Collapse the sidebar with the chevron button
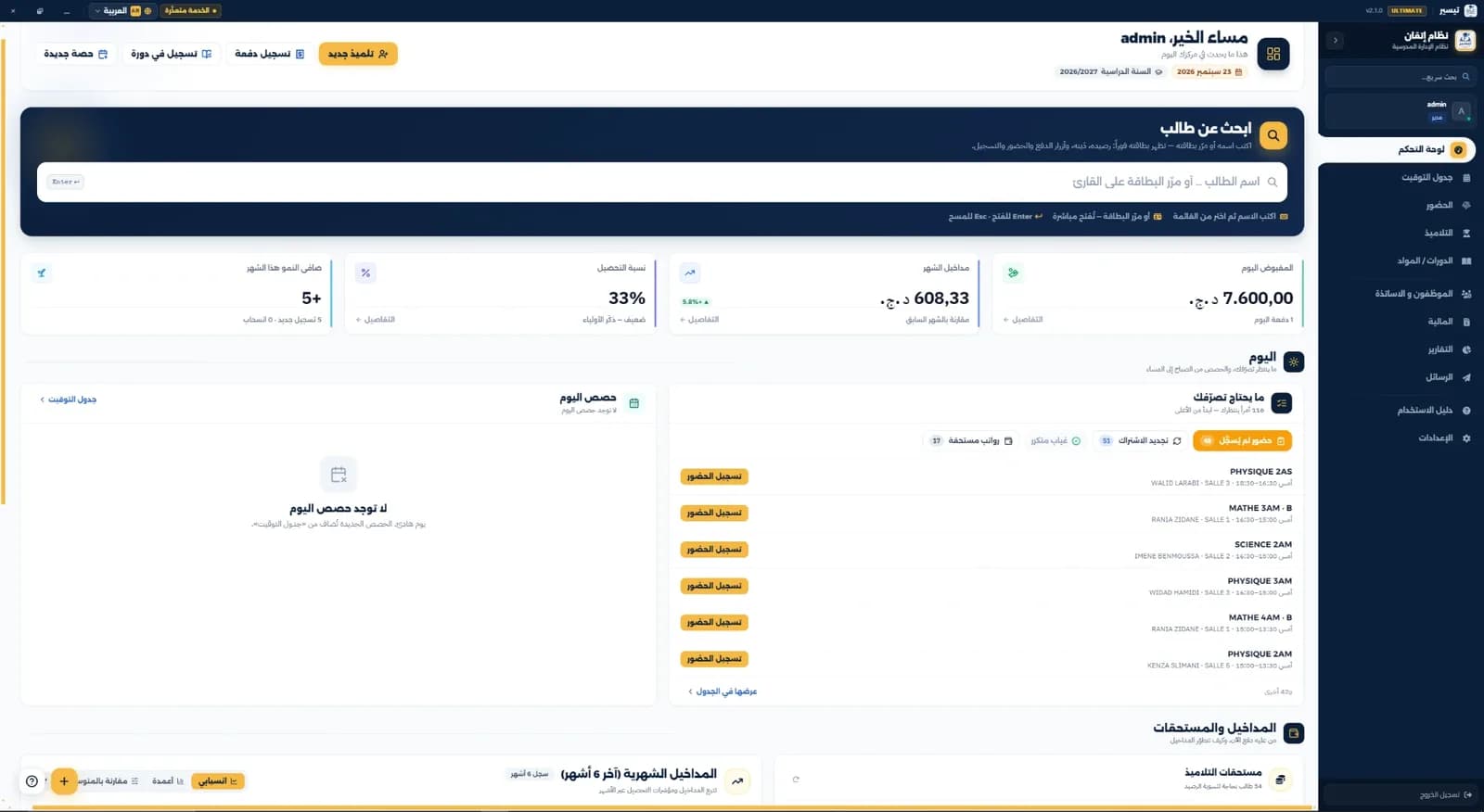 click(1336, 40)
